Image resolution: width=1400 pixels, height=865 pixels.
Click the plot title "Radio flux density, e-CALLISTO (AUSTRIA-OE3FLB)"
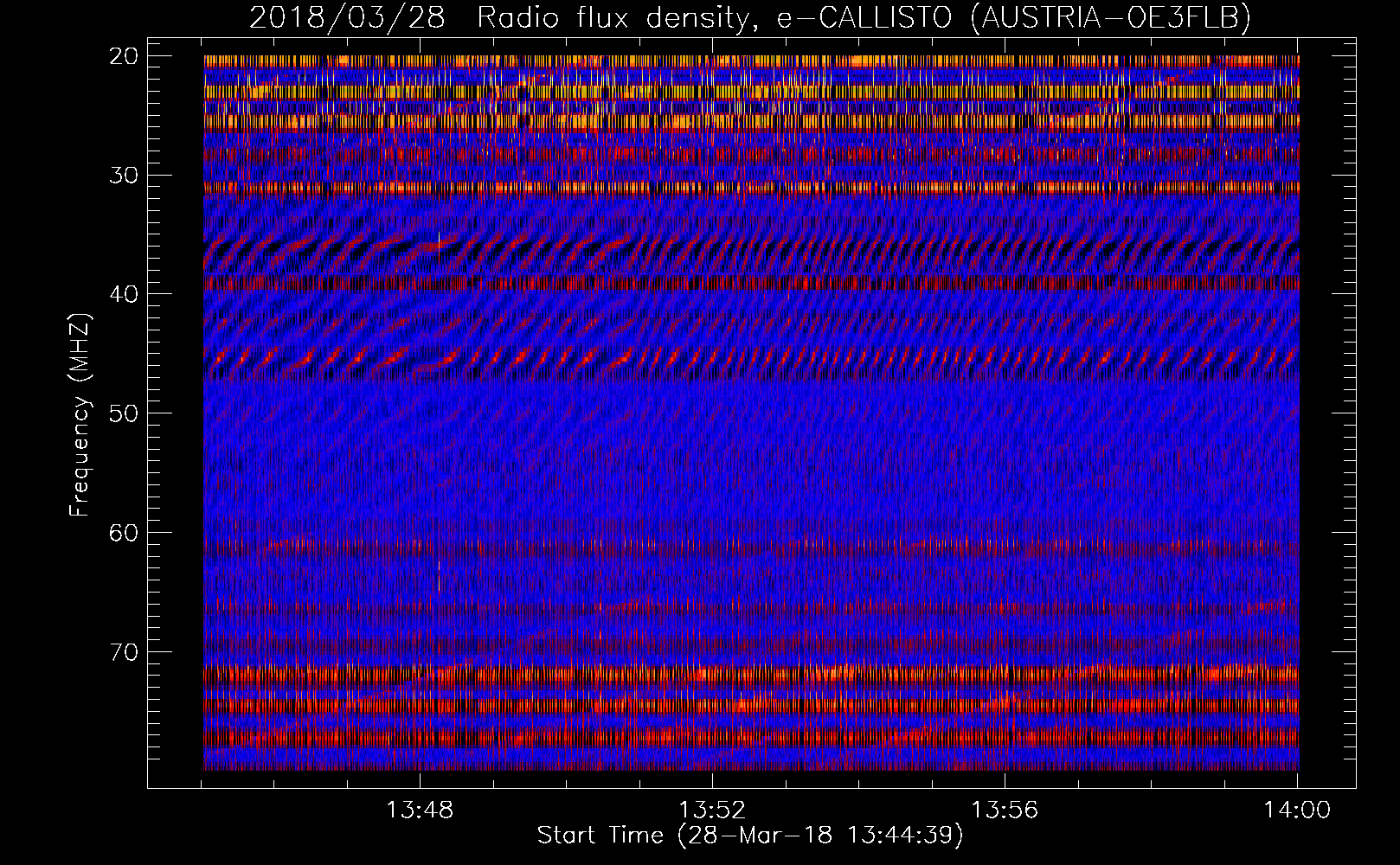(864, 17)
